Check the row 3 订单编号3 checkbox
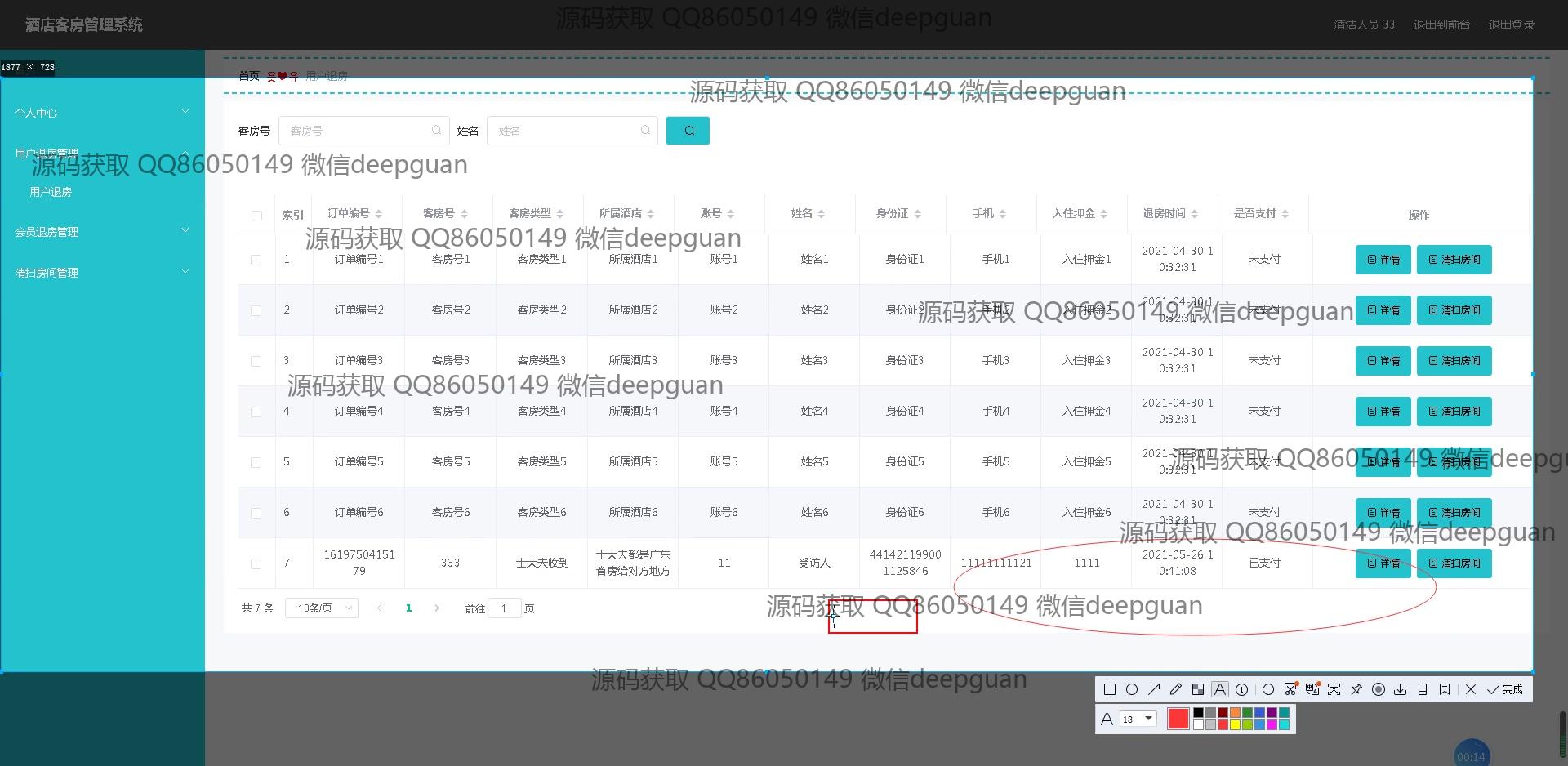The width and height of the screenshot is (1568, 766). [x=256, y=361]
